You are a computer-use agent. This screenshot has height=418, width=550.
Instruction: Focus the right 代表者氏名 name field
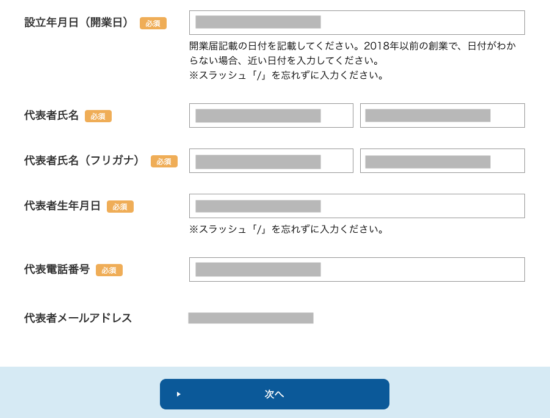tap(442, 115)
